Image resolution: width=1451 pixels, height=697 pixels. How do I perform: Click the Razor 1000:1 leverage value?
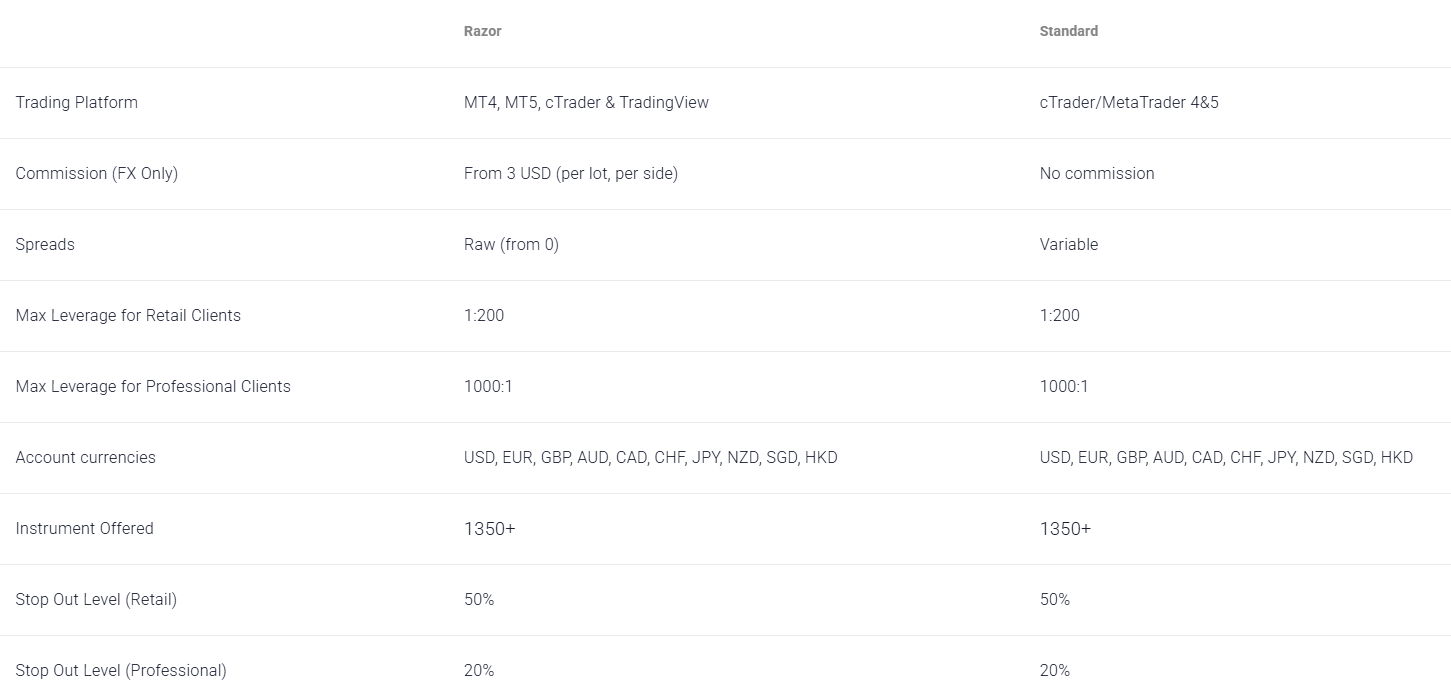pos(488,386)
